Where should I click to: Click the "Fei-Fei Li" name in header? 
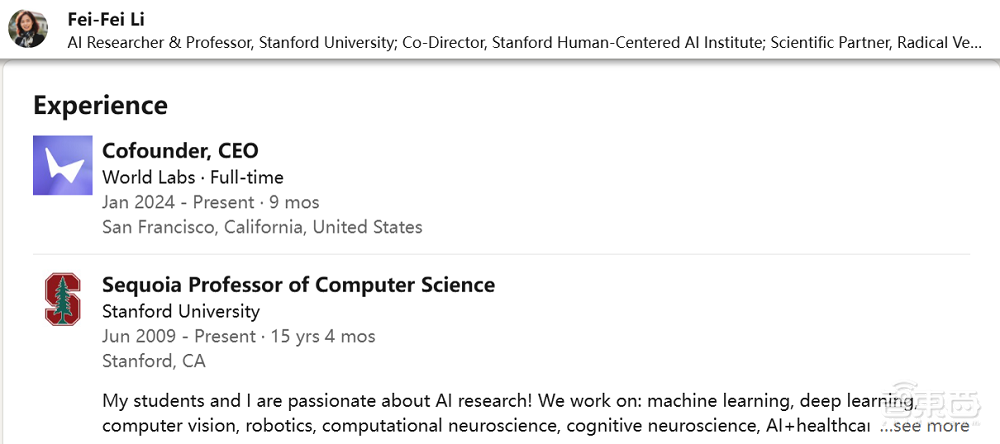[106, 19]
